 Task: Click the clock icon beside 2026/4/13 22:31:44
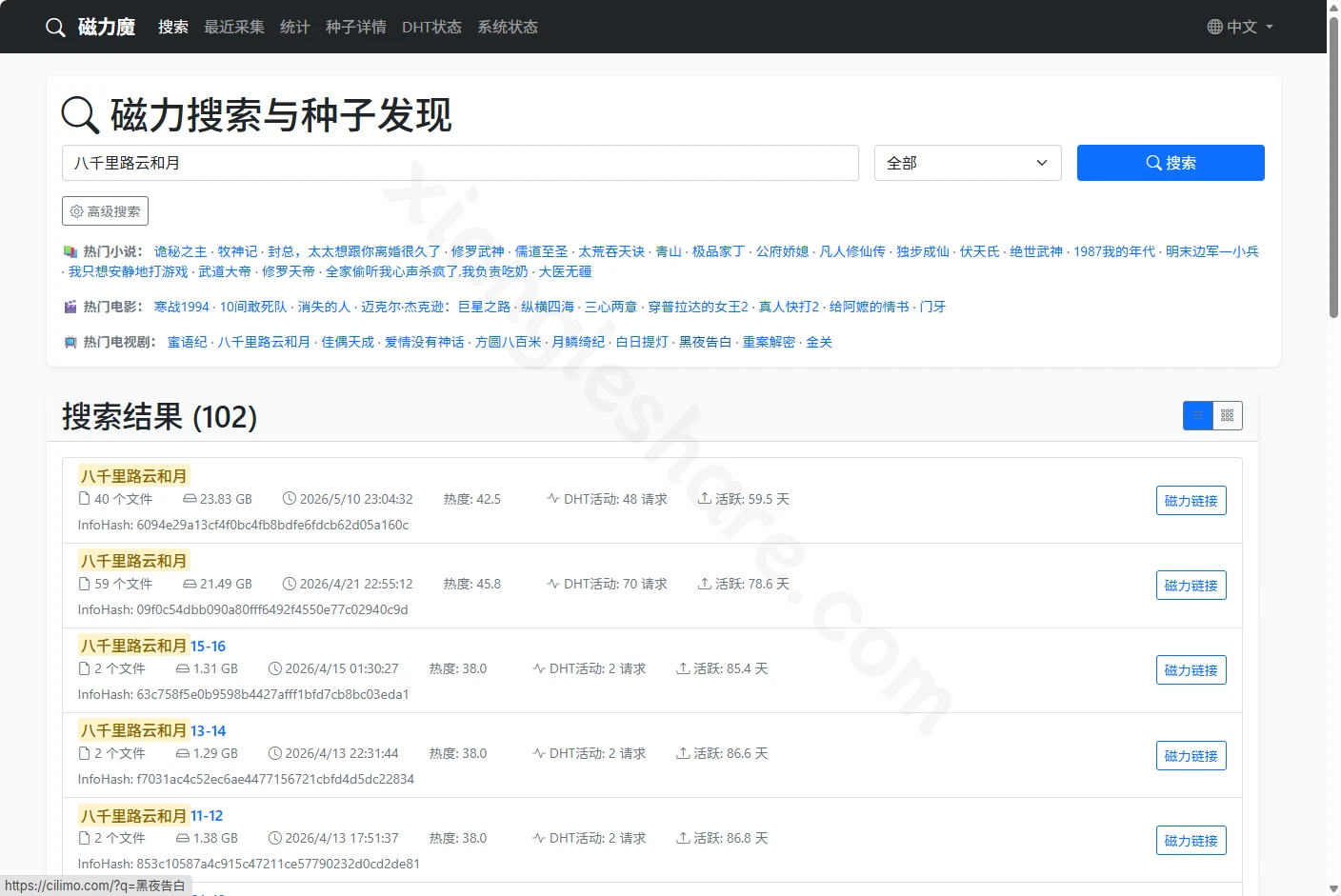tap(275, 753)
